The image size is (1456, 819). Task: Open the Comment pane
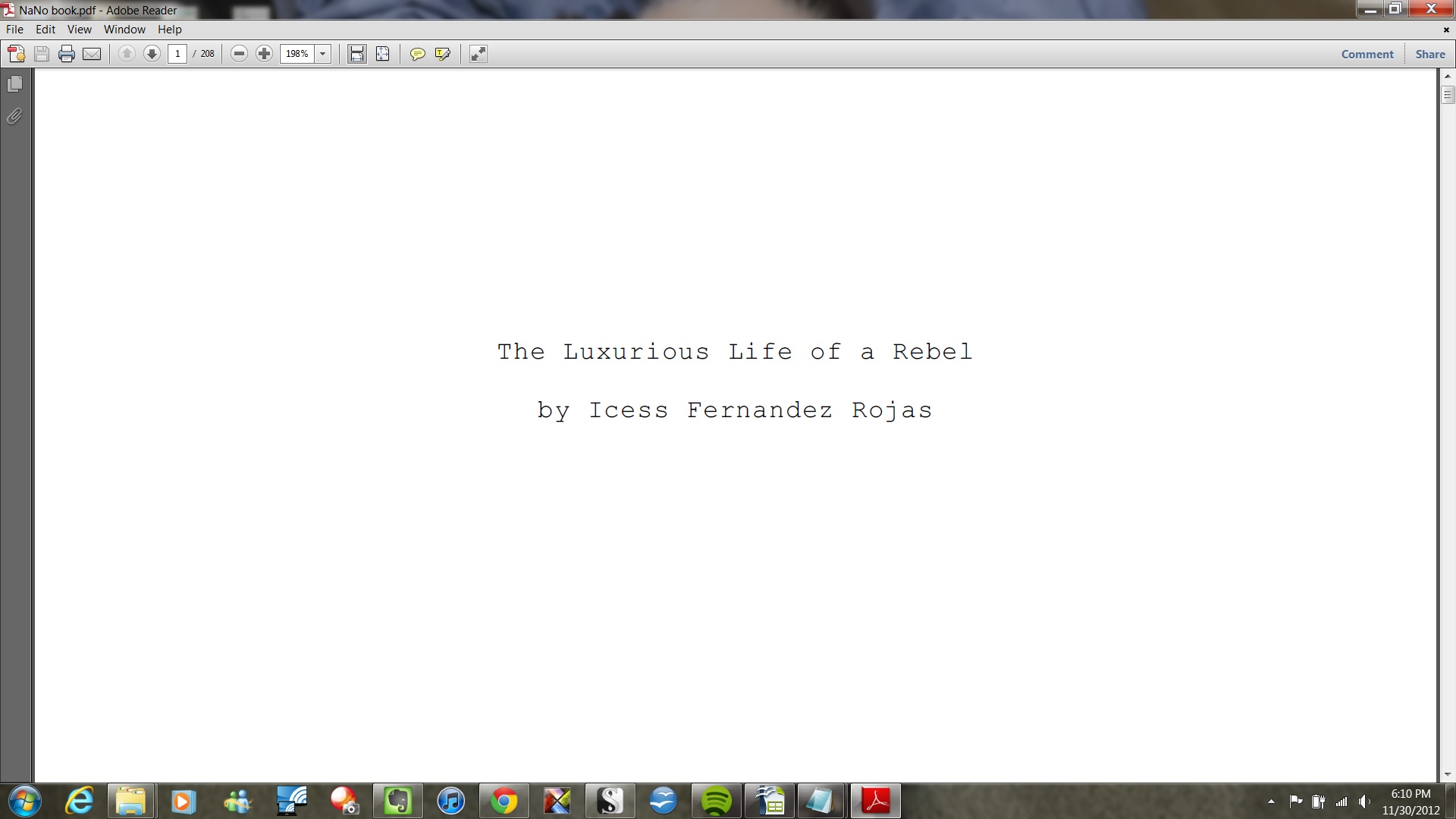click(x=1367, y=54)
